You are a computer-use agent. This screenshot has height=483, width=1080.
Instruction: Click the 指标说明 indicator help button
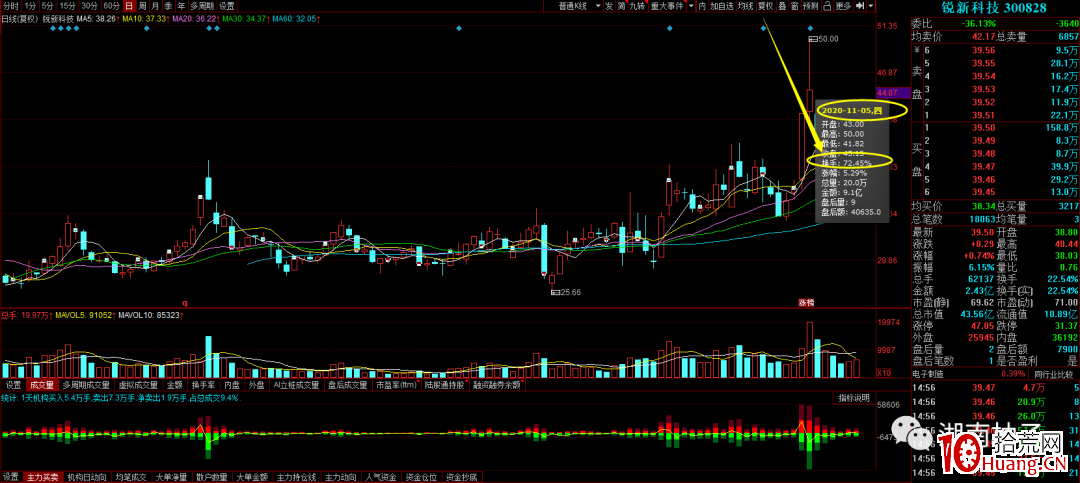(853, 398)
